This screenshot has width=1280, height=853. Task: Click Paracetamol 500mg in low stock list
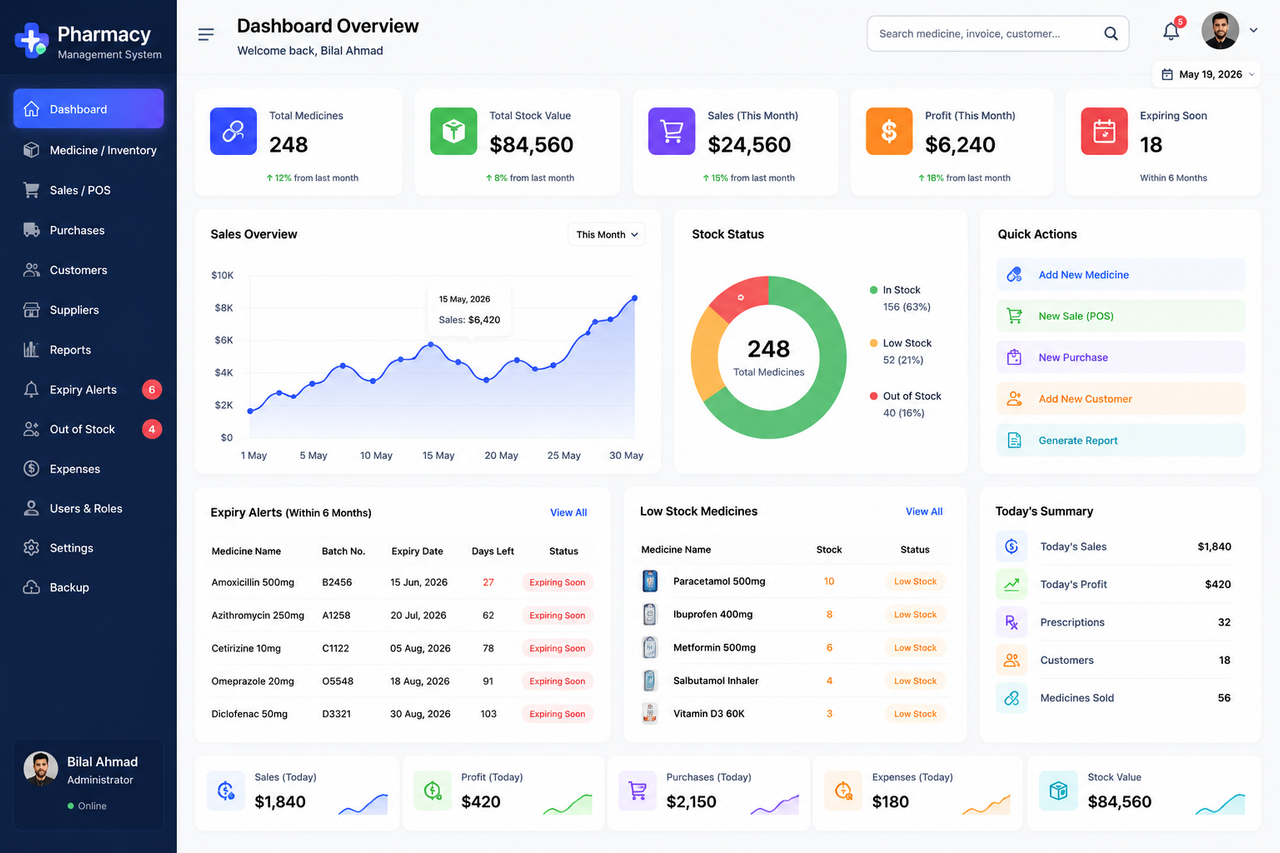[x=719, y=581]
